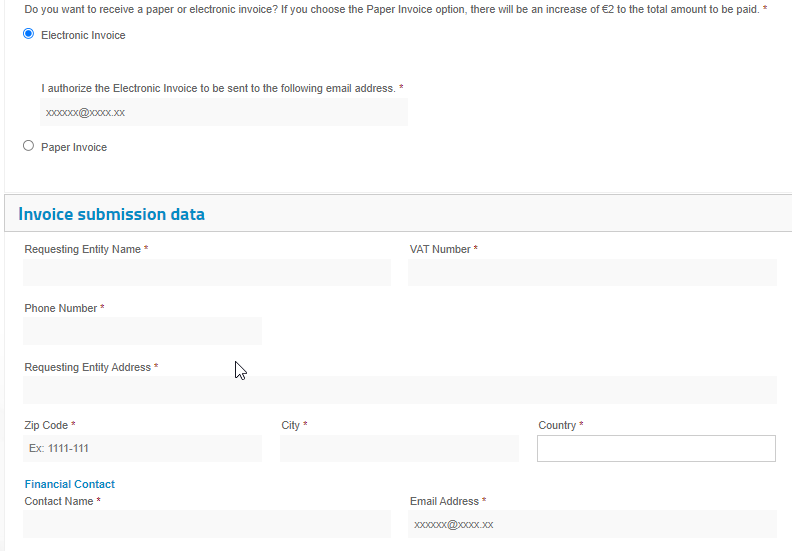Click the Financial Contact Name field
The height and width of the screenshot is (551, 792).
(x=207, y=524)
